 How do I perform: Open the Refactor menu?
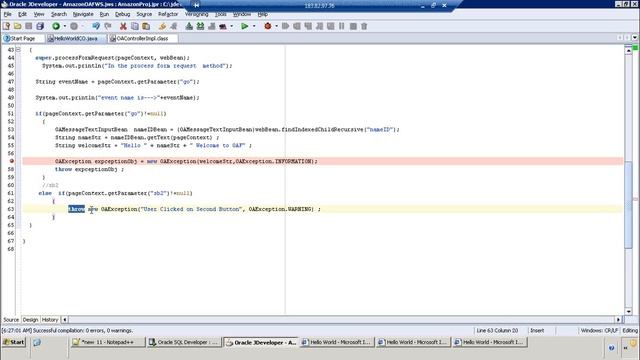coord(168,14)
